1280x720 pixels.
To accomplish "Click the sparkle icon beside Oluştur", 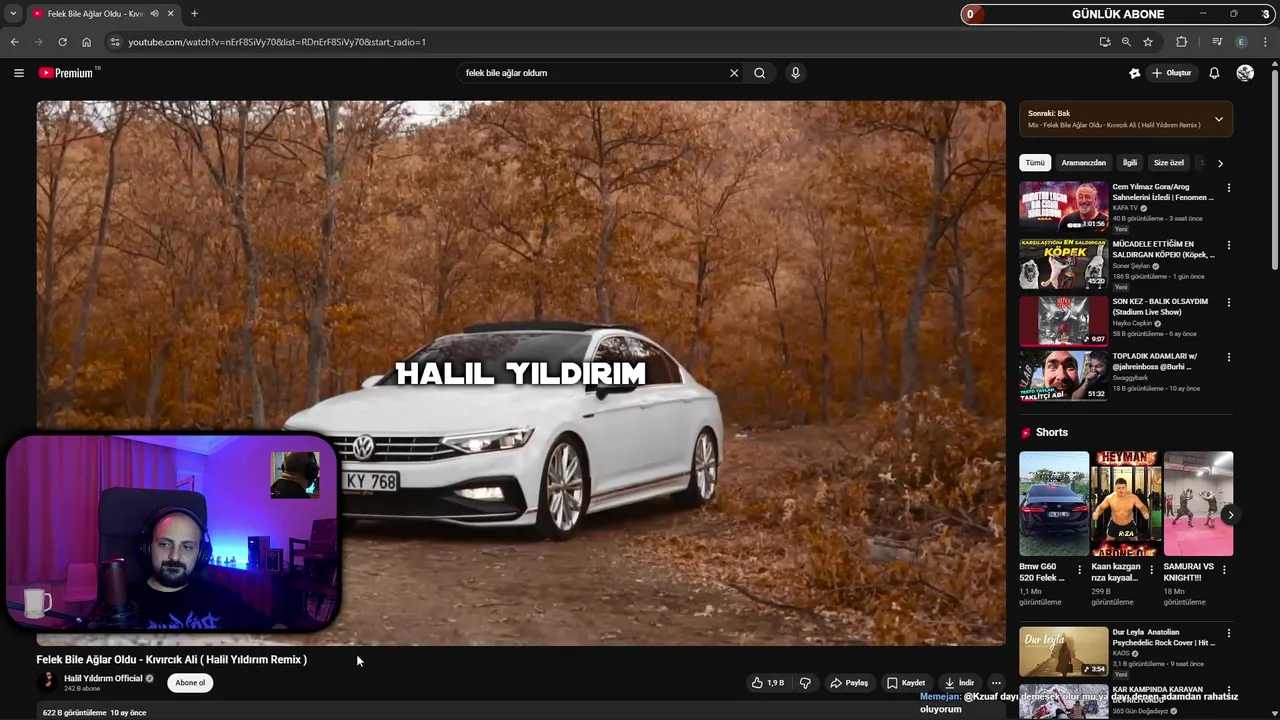I will tap(1134, 73).
